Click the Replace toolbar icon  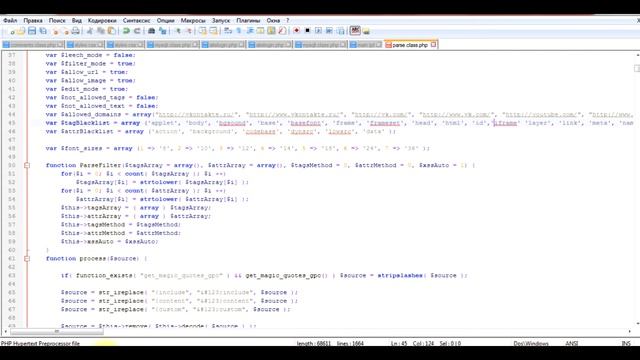(x=162, y=31)
